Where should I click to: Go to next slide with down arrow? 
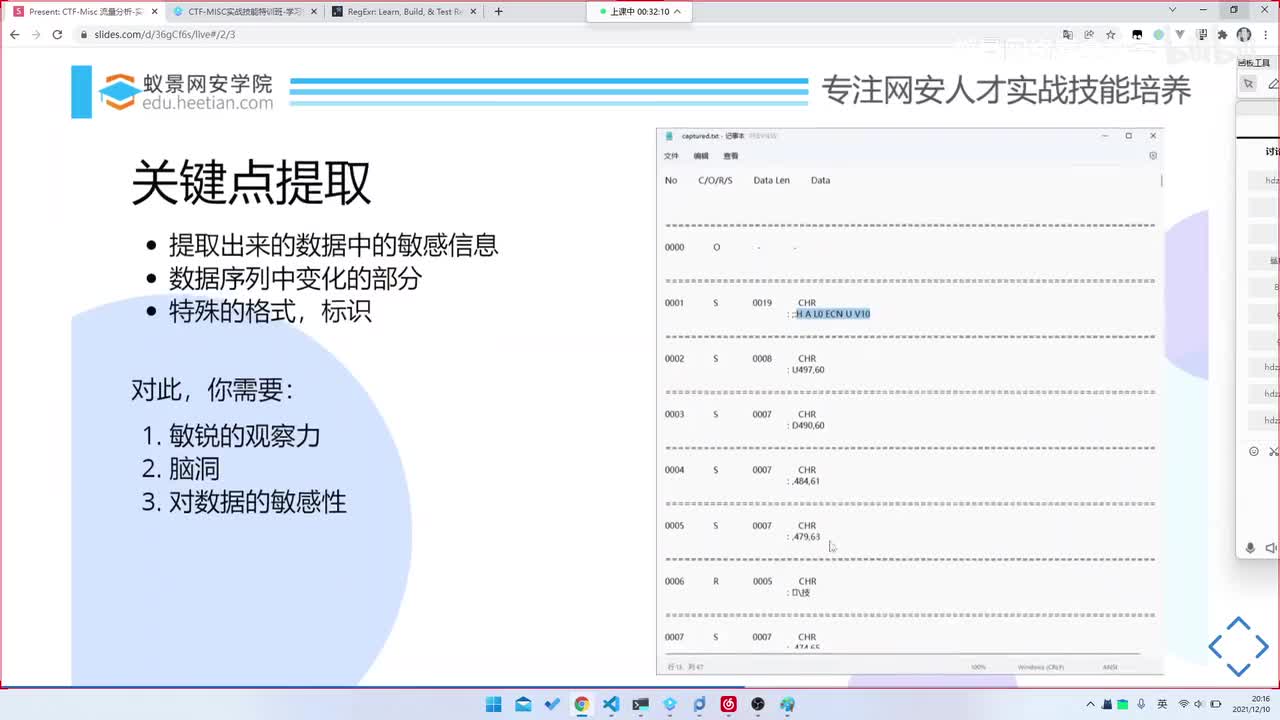click(x=1238, y=668)
